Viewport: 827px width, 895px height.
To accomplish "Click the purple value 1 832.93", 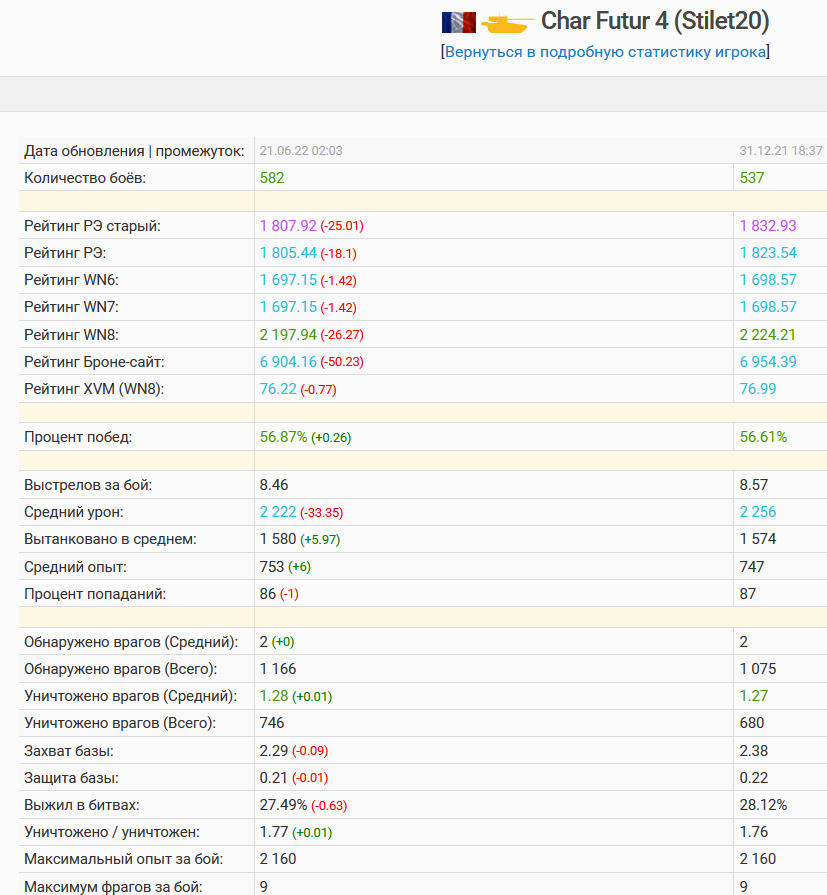I will pos(768,226).
